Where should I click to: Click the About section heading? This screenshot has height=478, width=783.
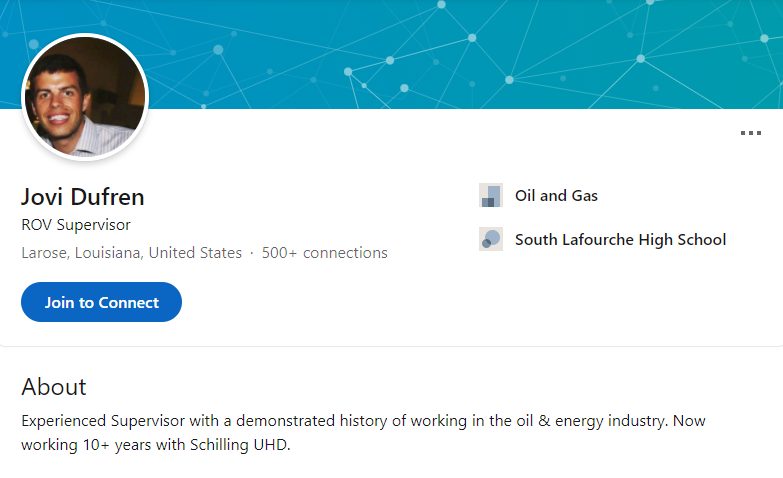[x=54, y=387]
